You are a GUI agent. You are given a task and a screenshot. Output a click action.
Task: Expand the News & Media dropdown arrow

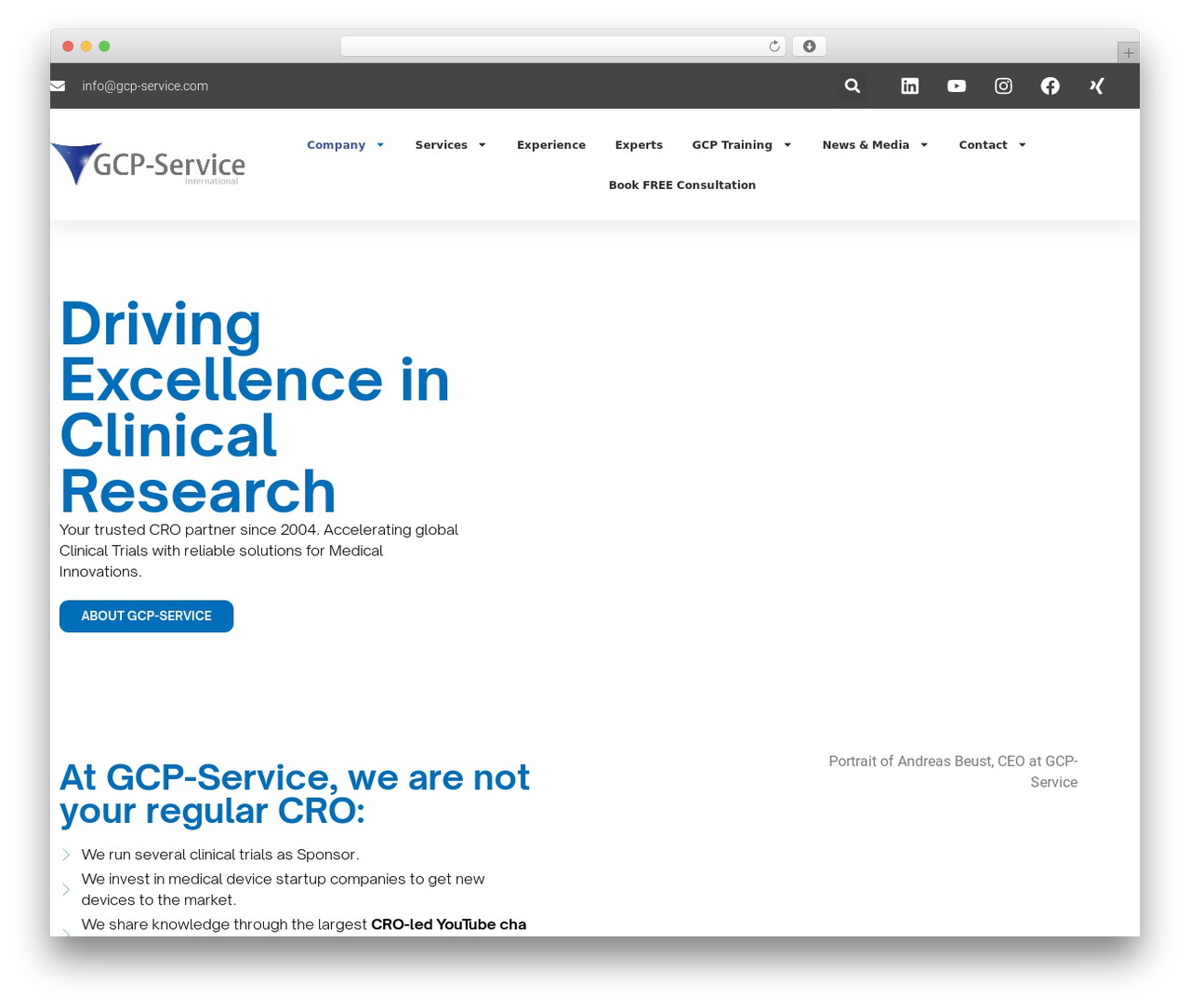pyautogui.click(x=924, y=145)
